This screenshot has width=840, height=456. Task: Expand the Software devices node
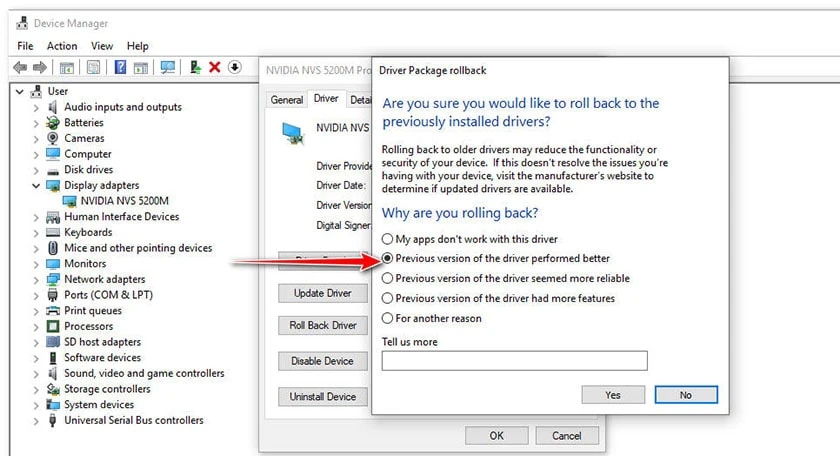point(36,358)
